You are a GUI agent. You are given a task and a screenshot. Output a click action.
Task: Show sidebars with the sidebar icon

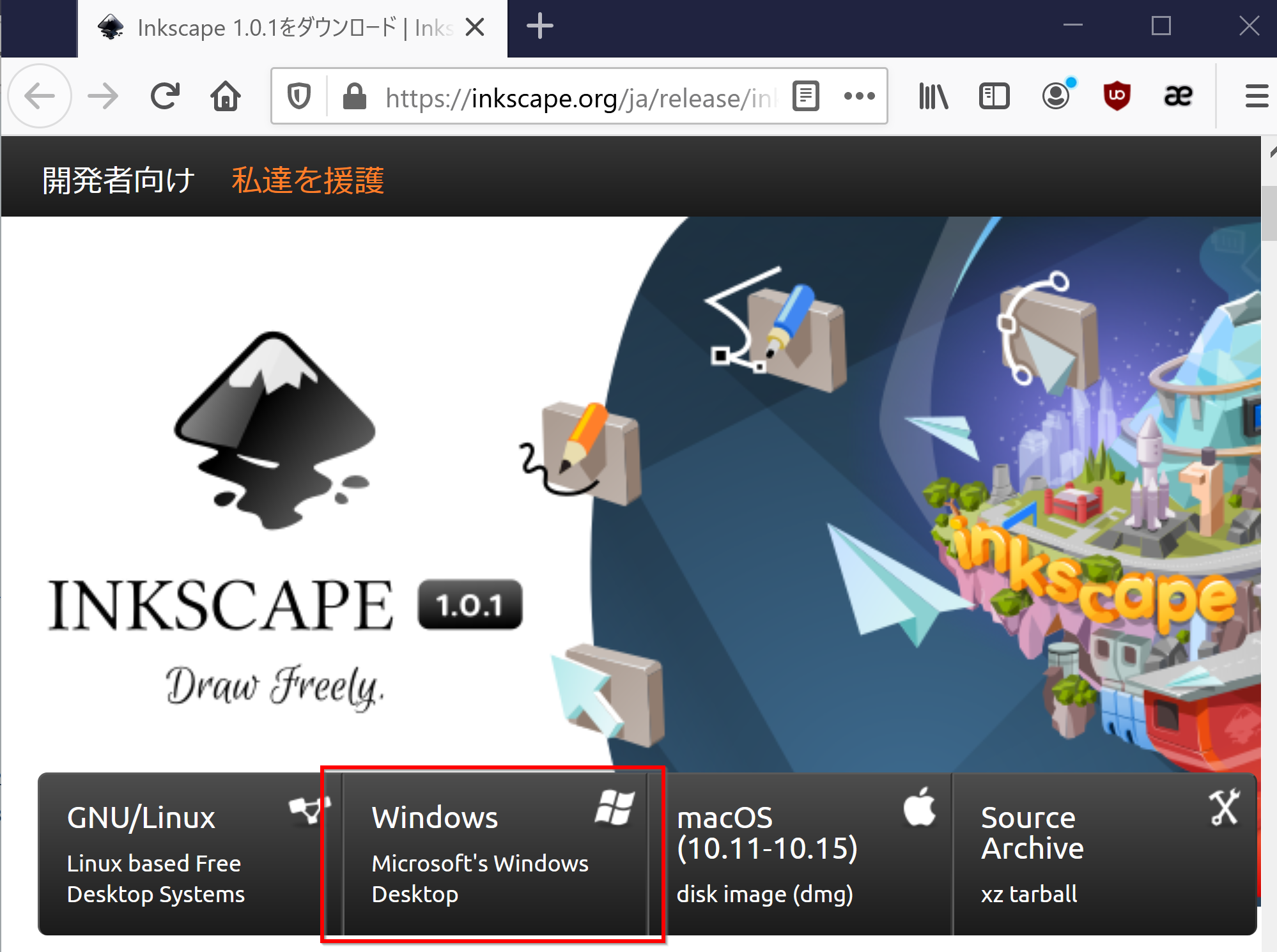995,96
